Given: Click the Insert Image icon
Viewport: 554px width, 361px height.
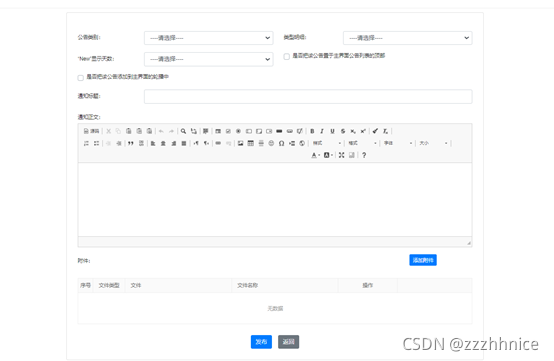Looking at the screenshot, I should pos(240,143).
